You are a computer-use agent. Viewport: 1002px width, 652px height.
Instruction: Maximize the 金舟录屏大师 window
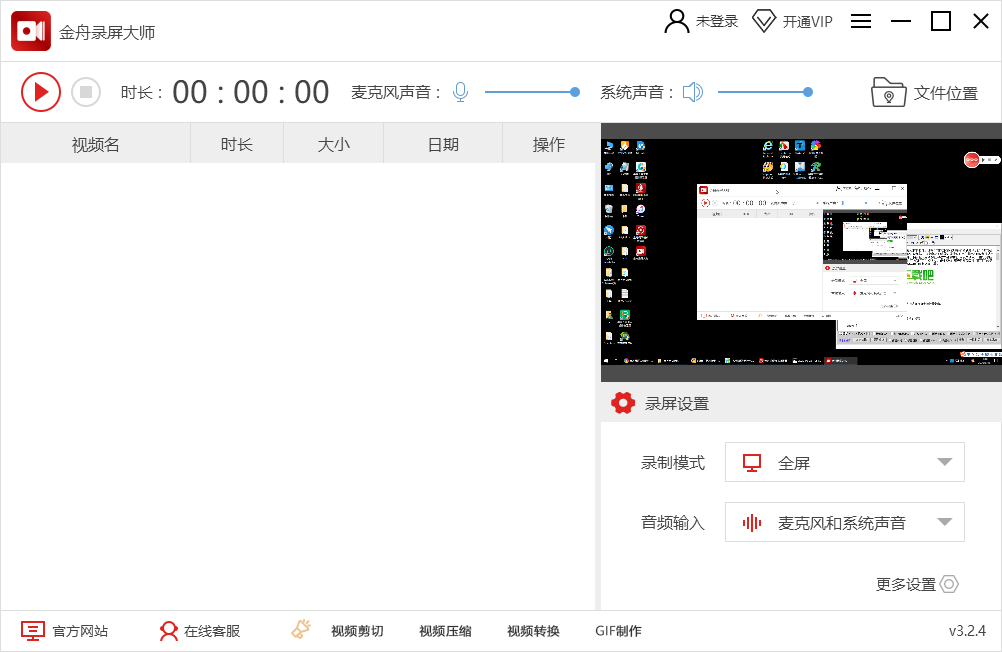coord(941,21)
